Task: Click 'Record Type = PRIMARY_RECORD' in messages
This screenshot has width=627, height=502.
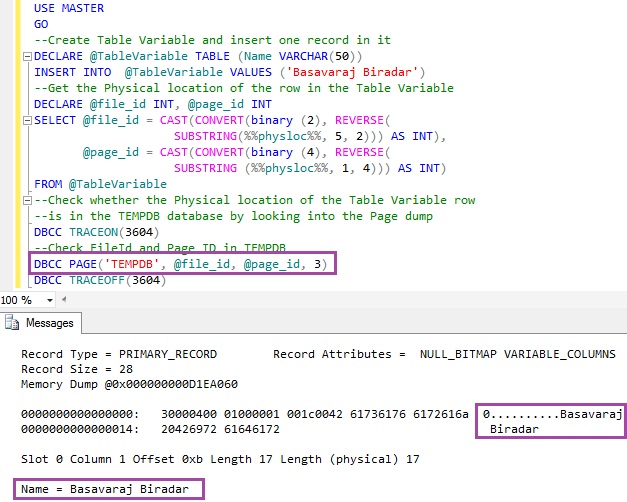Action: (119, 354)
